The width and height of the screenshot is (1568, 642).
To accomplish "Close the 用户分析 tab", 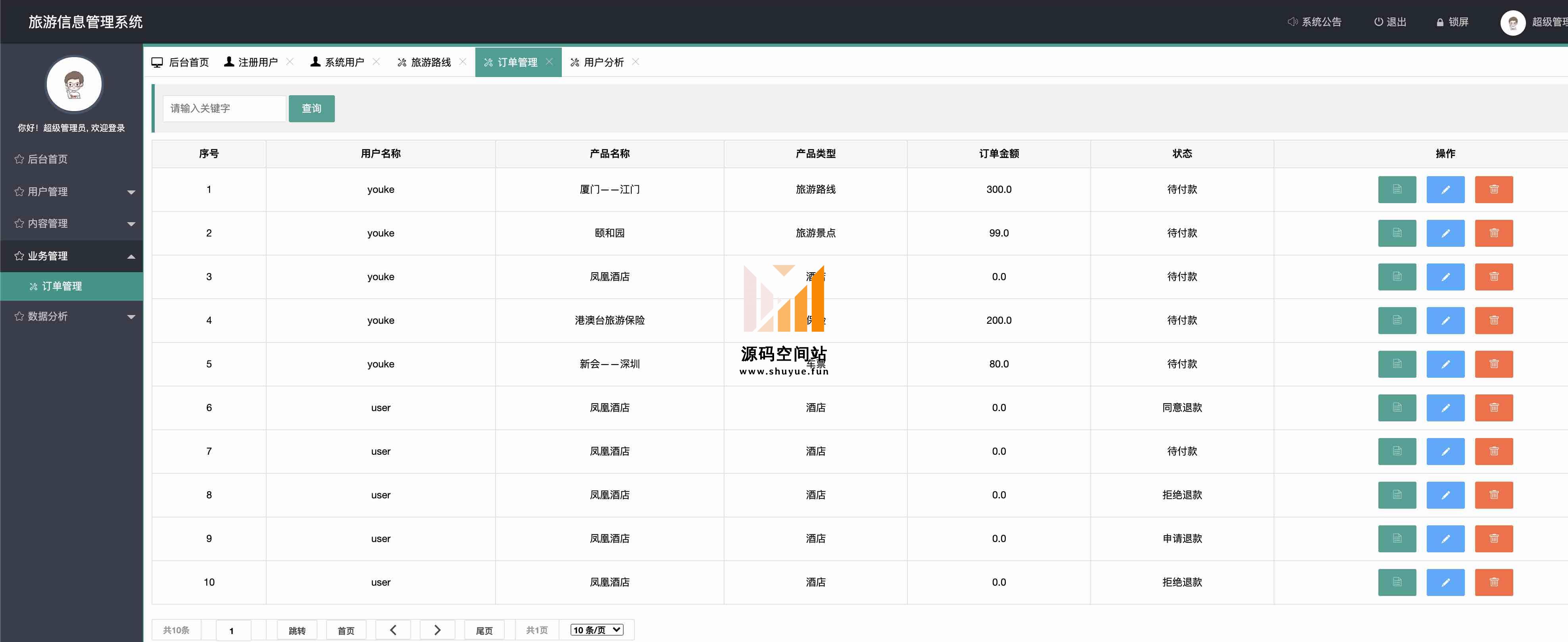I will point(636,62).
